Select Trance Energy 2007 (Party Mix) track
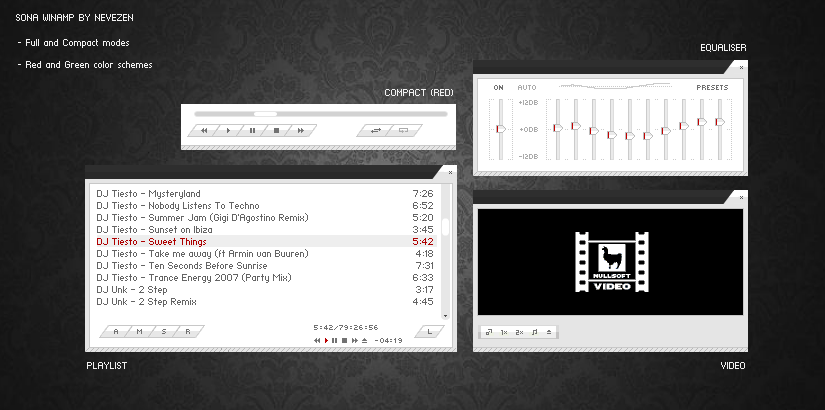 coord(265,278)
